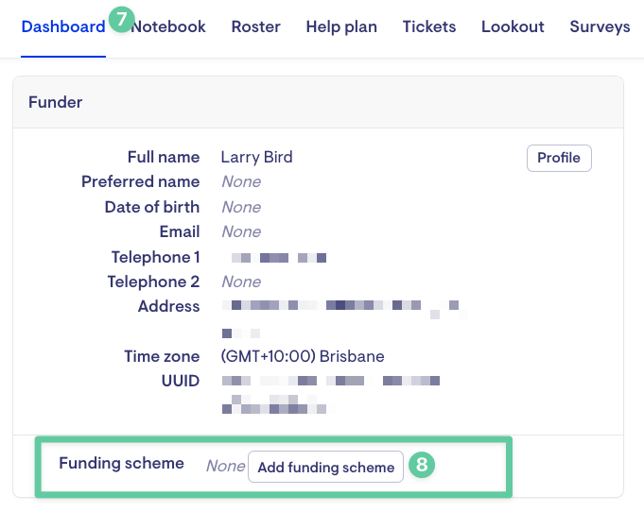The width and height of the screenshot is (644, 512).
Task: Select the name Larry Bird
Action: pos(257,157)
